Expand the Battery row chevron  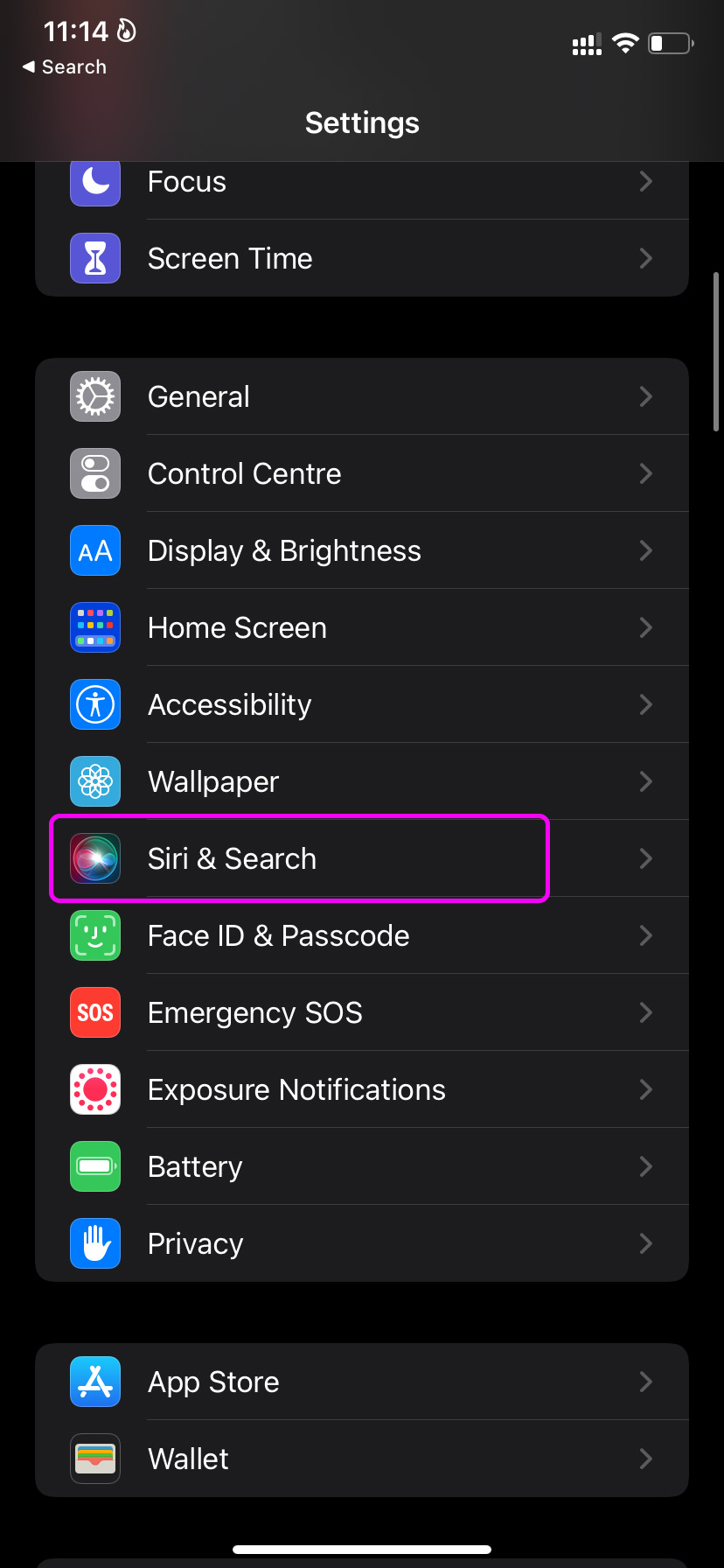tap(646, 1166)
